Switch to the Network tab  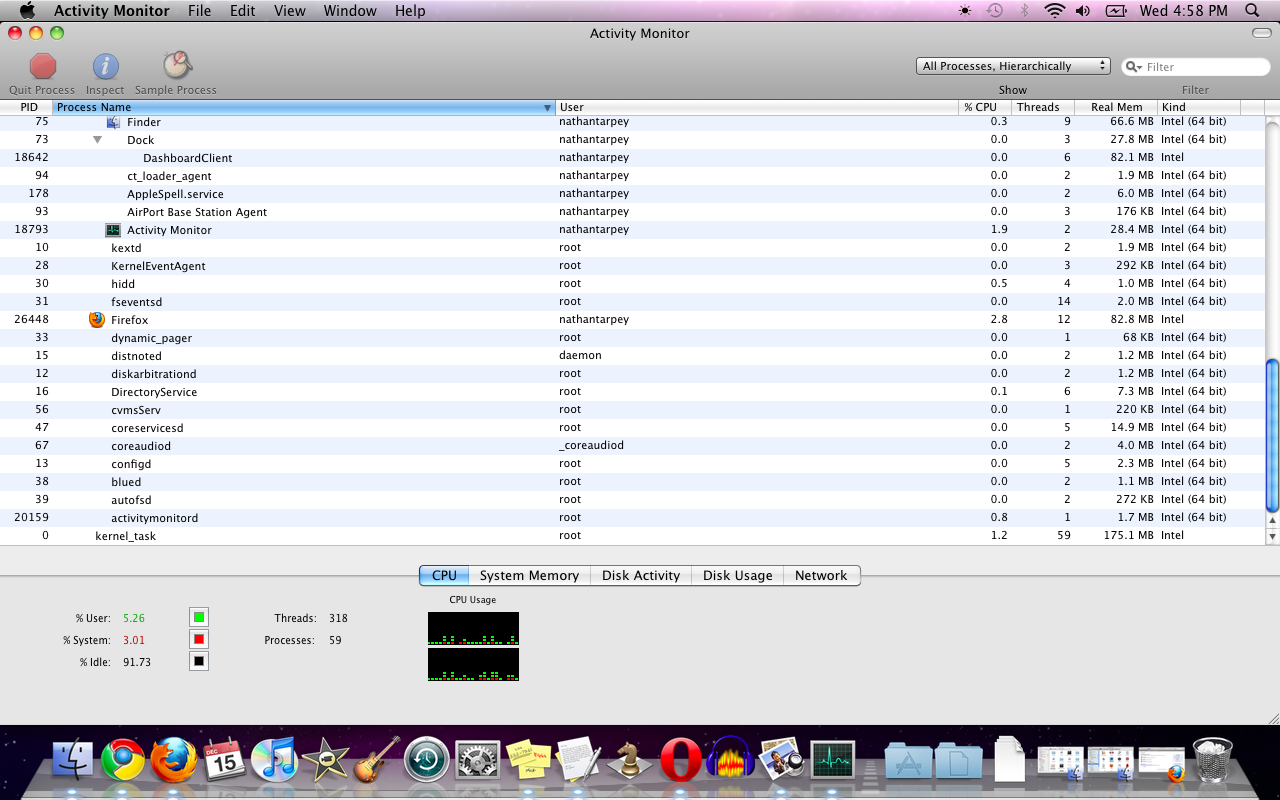(821, 575)
